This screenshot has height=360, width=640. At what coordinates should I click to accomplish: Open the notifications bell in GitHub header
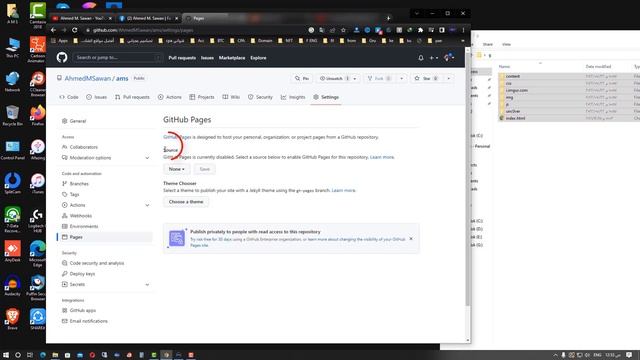tap(421, 58)
